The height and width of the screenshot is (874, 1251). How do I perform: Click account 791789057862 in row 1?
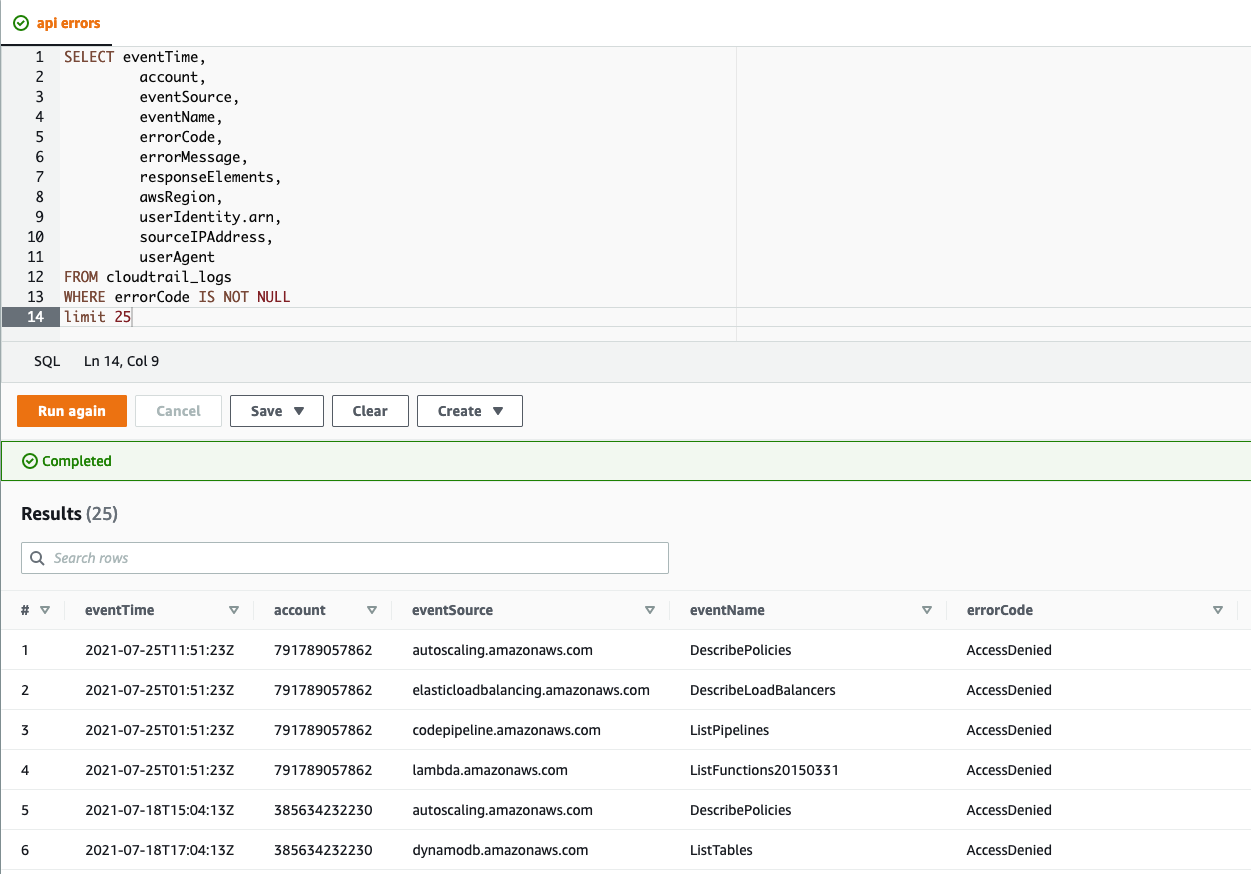[x=323, y=650]
